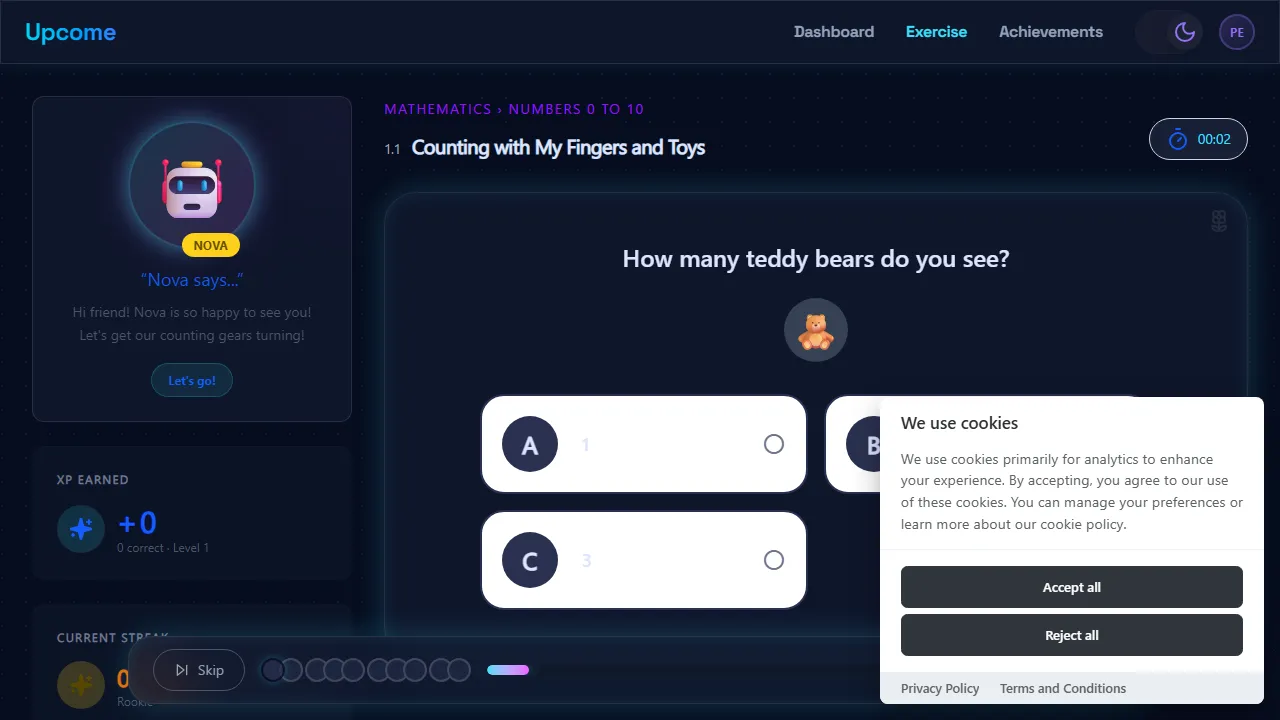Click the flower icon on the question card

(x=1219, y=221)
